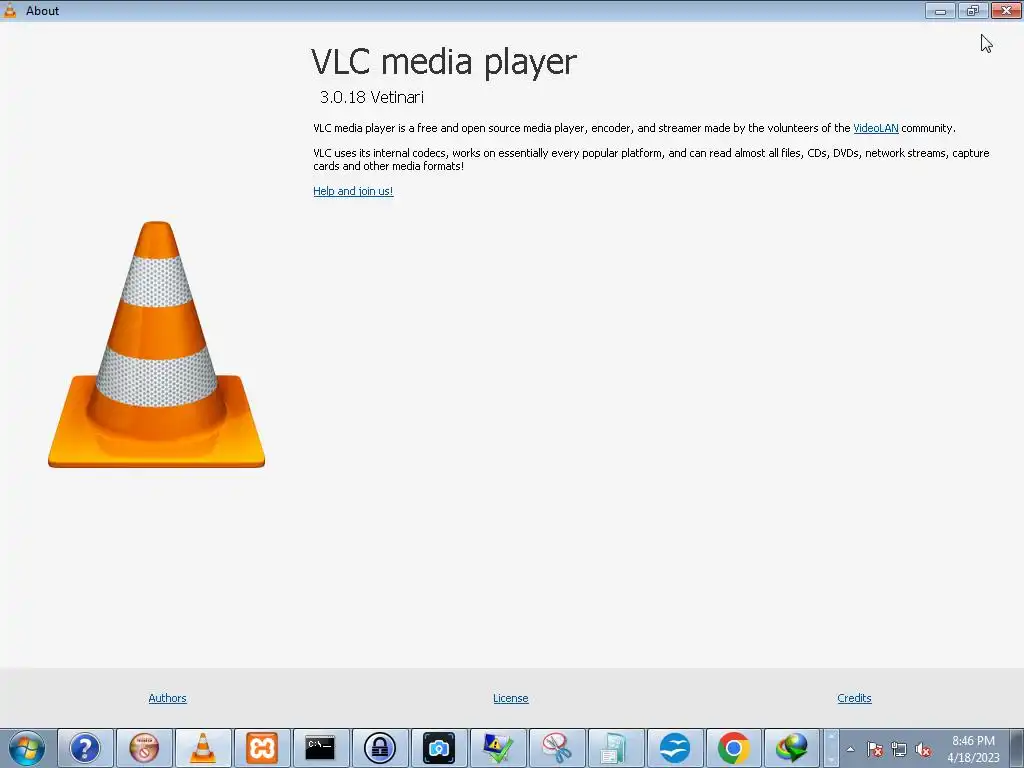This screenshot has height=768, width=1024.
Task: Open Snipping Tool scissors in taskbar
Action: pyautogui.click(x=556, y=748)
